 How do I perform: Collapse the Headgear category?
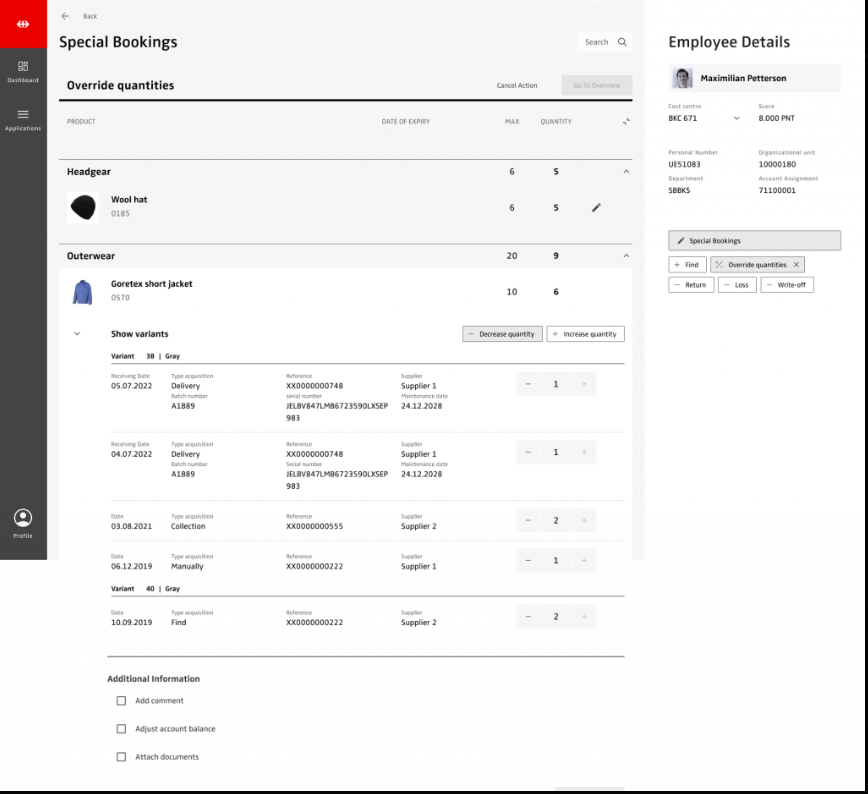click(x=626, y=172)
